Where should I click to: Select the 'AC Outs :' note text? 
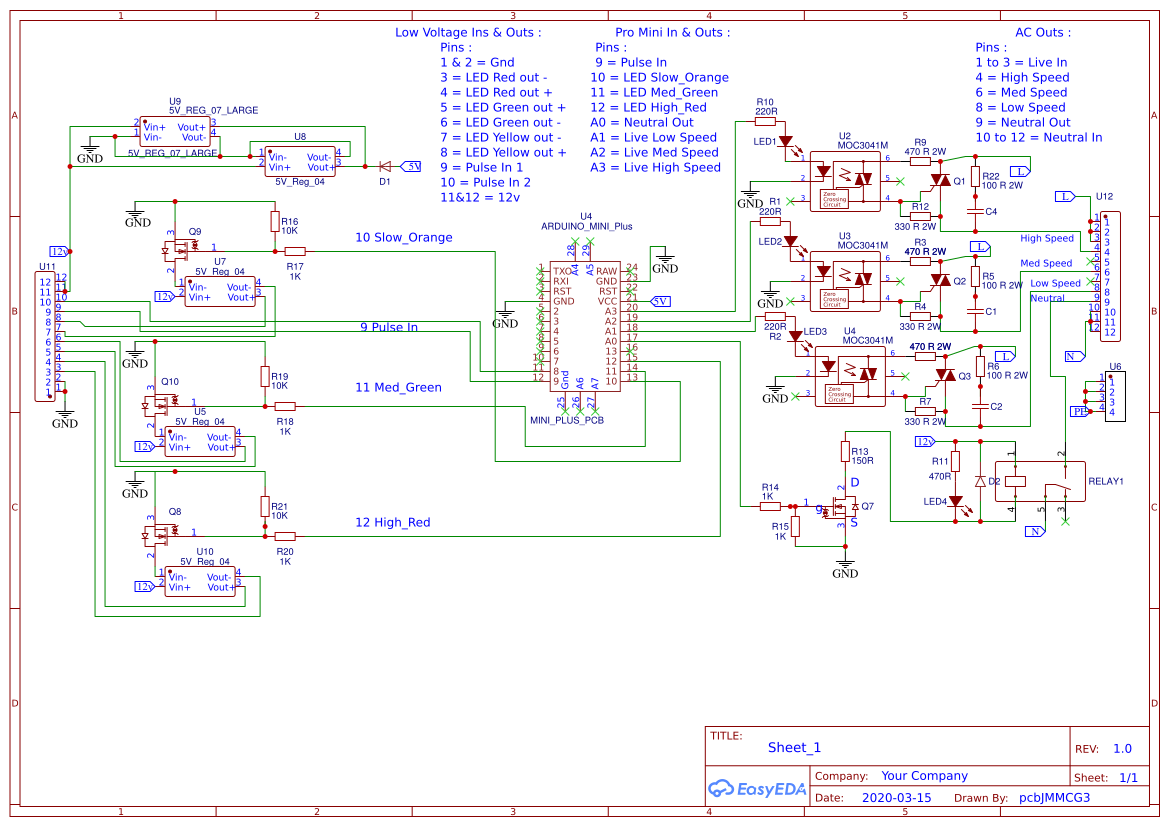click(x=1043, y=32)
